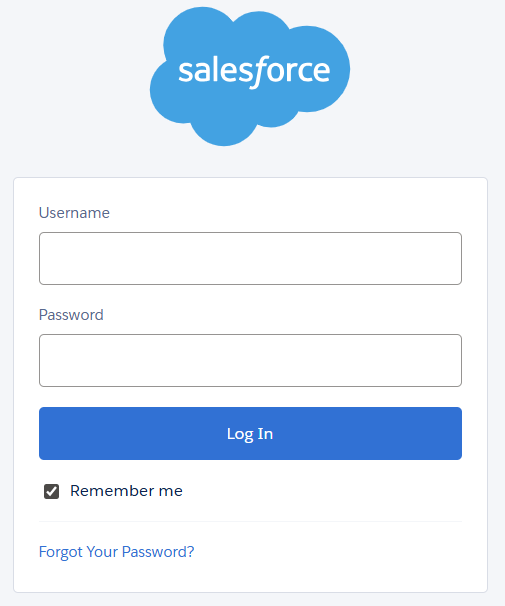Focus the Password input field

[x=250, y=361]
